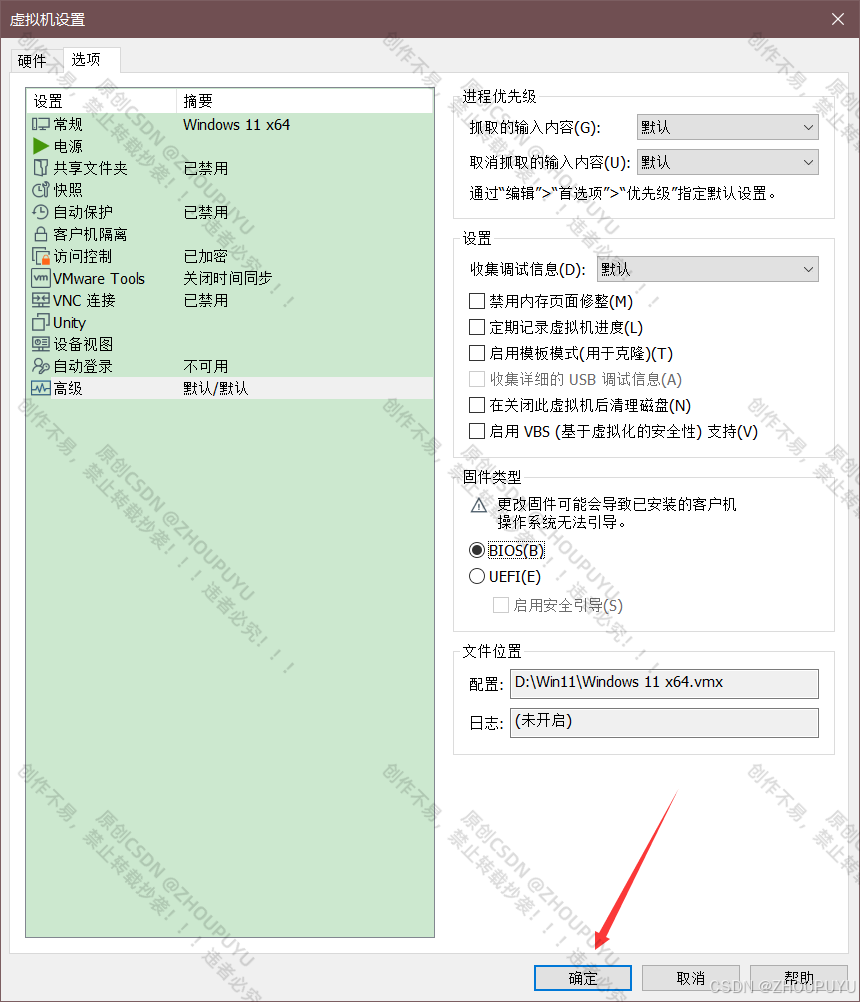Click the 自动保护 clock icon
860x1002 pixels.
(41, 212)
